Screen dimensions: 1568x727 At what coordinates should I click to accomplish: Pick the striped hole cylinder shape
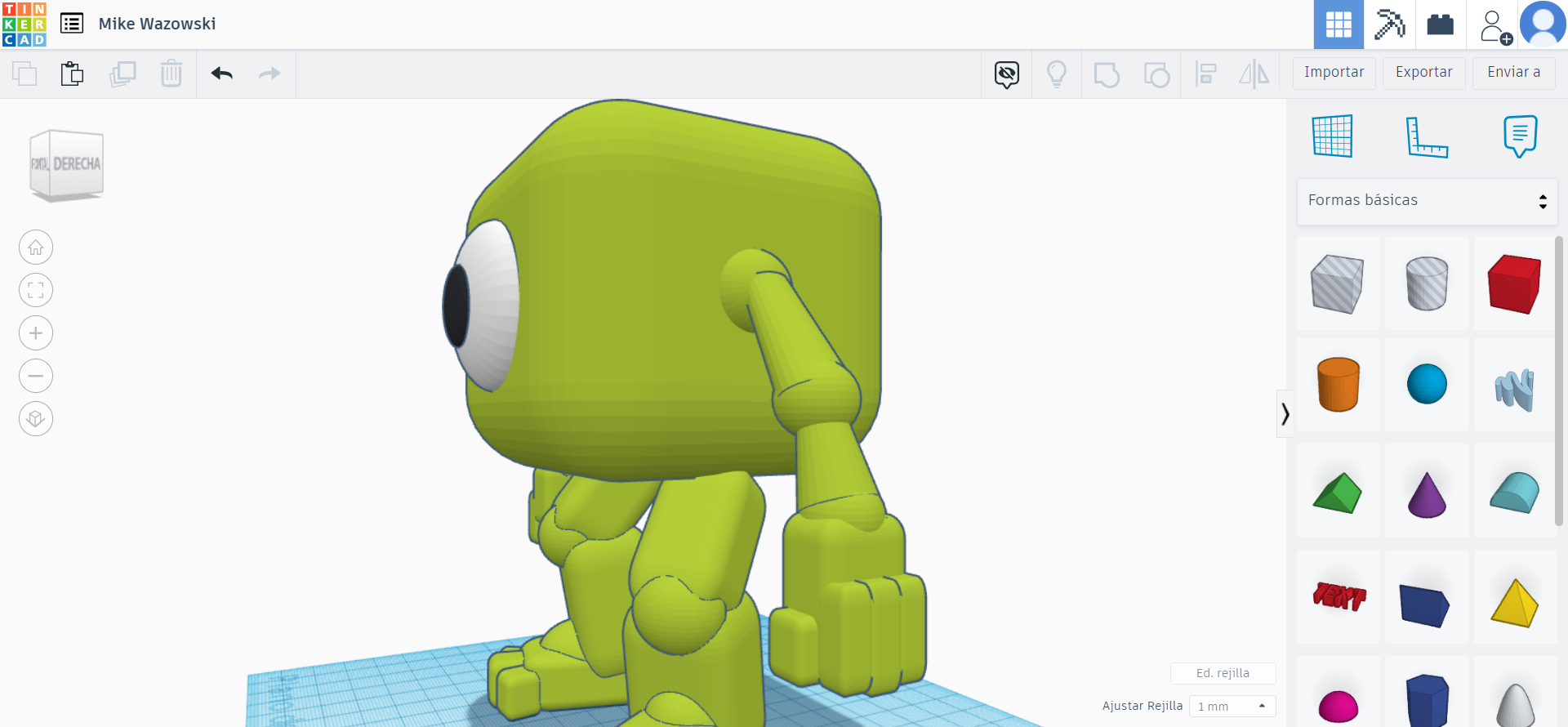(1427, 283)
